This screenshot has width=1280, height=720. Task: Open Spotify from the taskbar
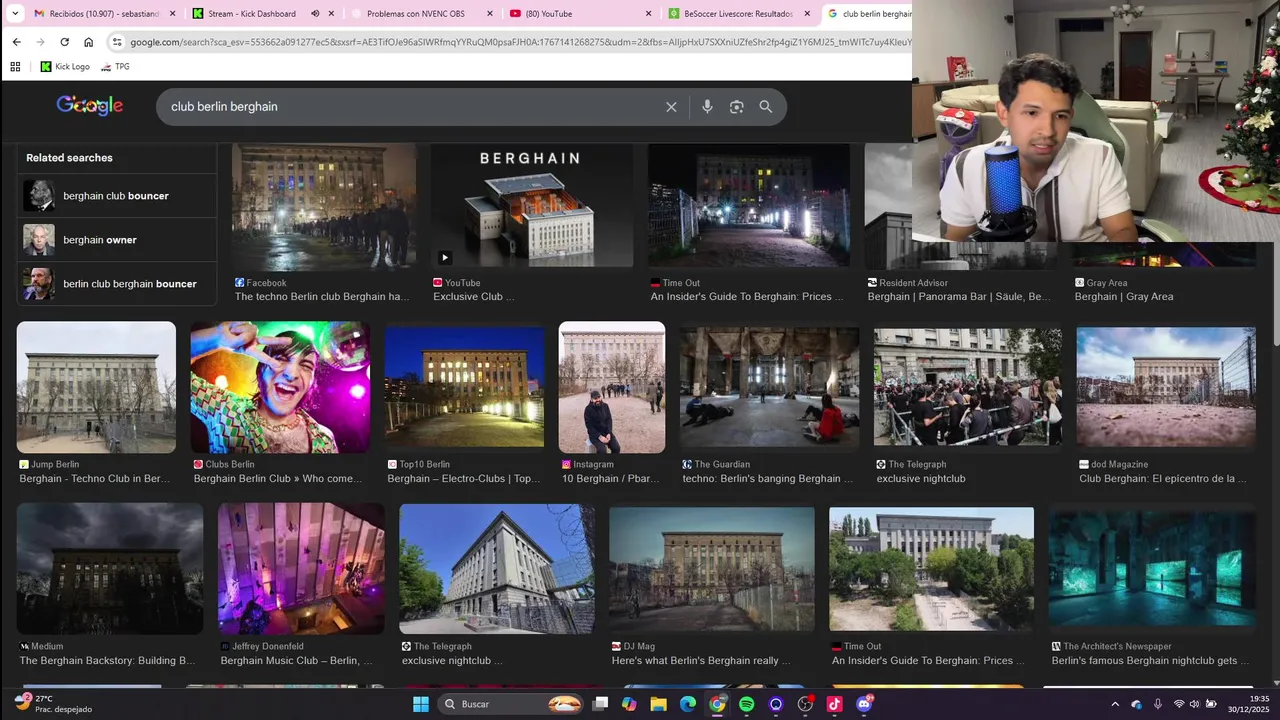click(746, 704)
